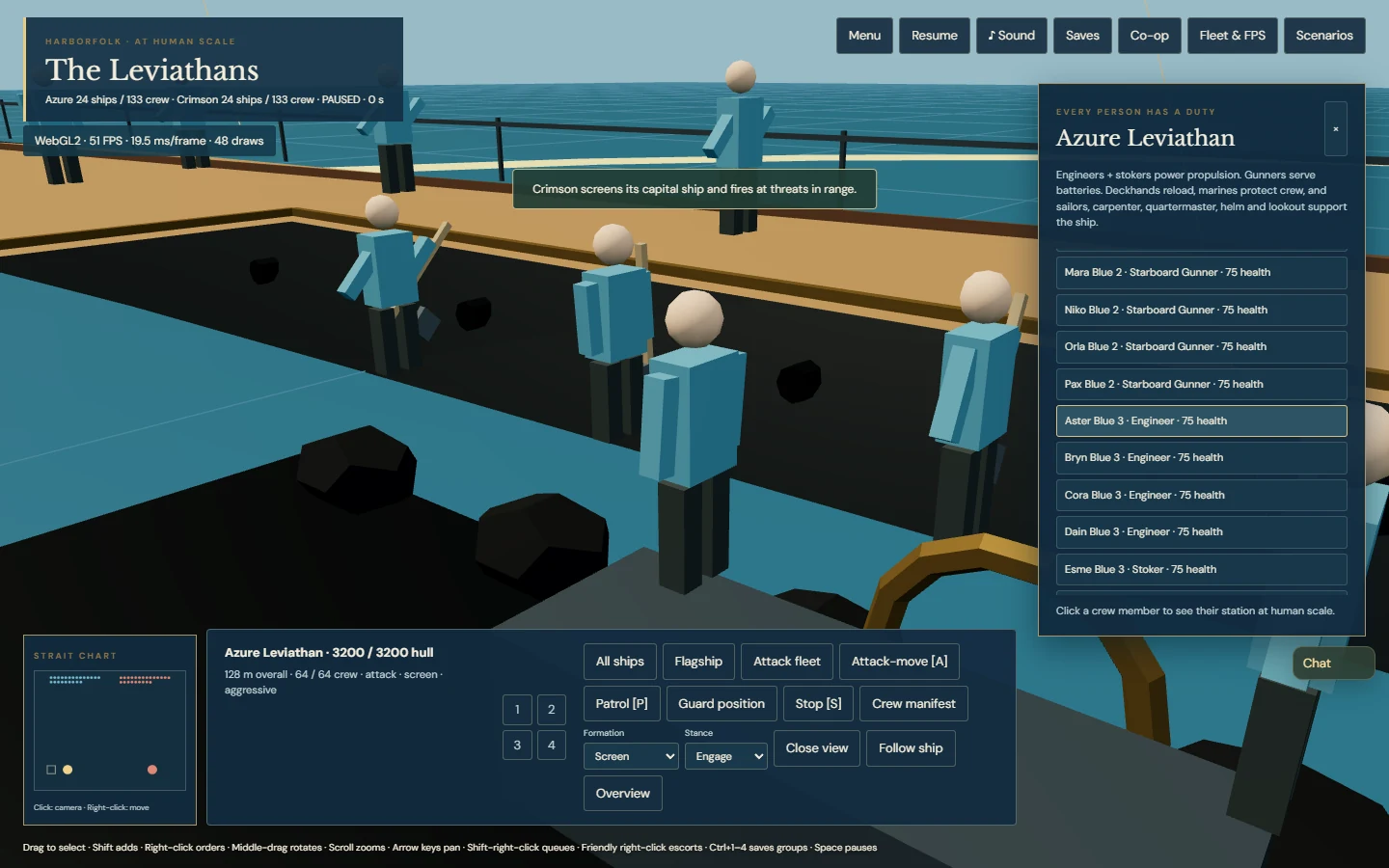Toggle the Sound music-note button
Viewport: 1389px width, 868px height.
(1011, 36)
